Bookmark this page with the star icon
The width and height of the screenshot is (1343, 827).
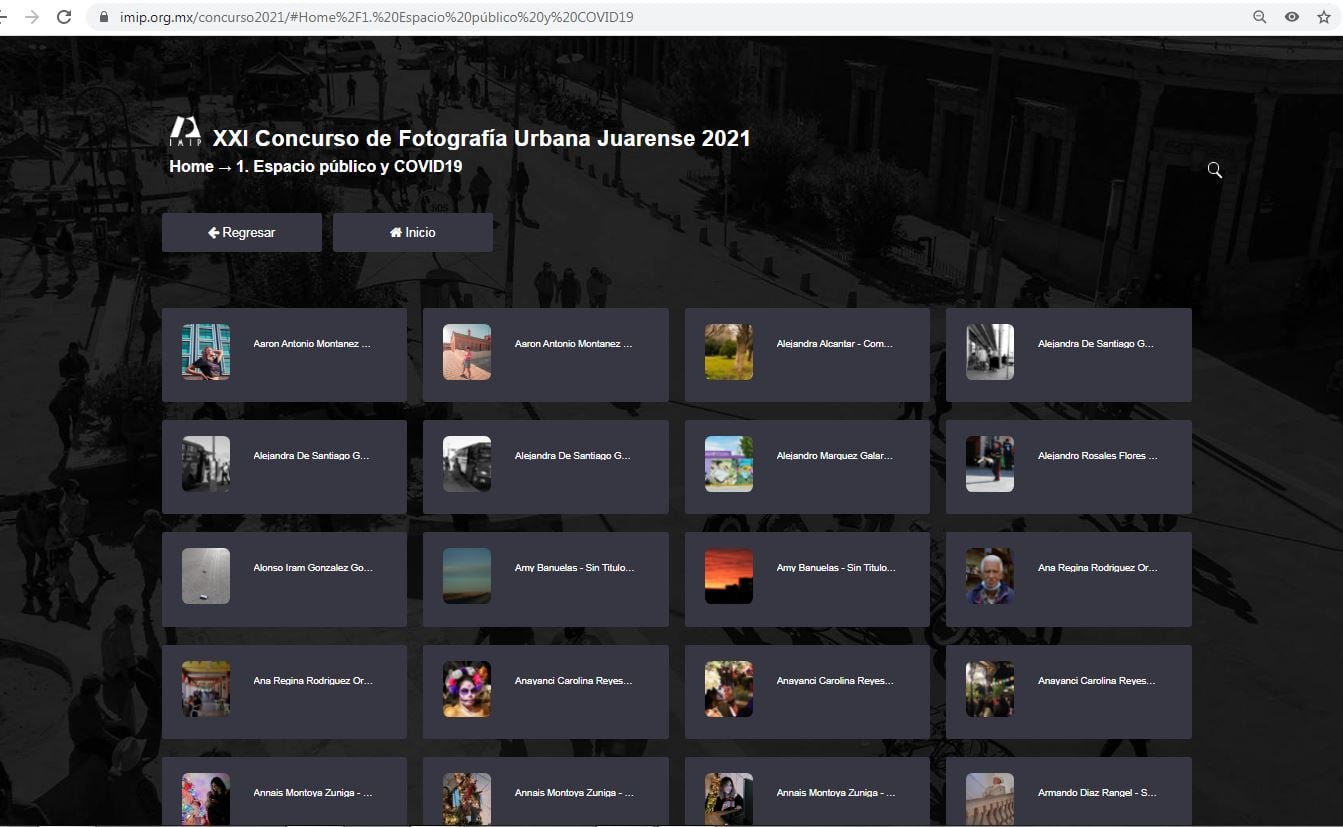coord(1324,17)
